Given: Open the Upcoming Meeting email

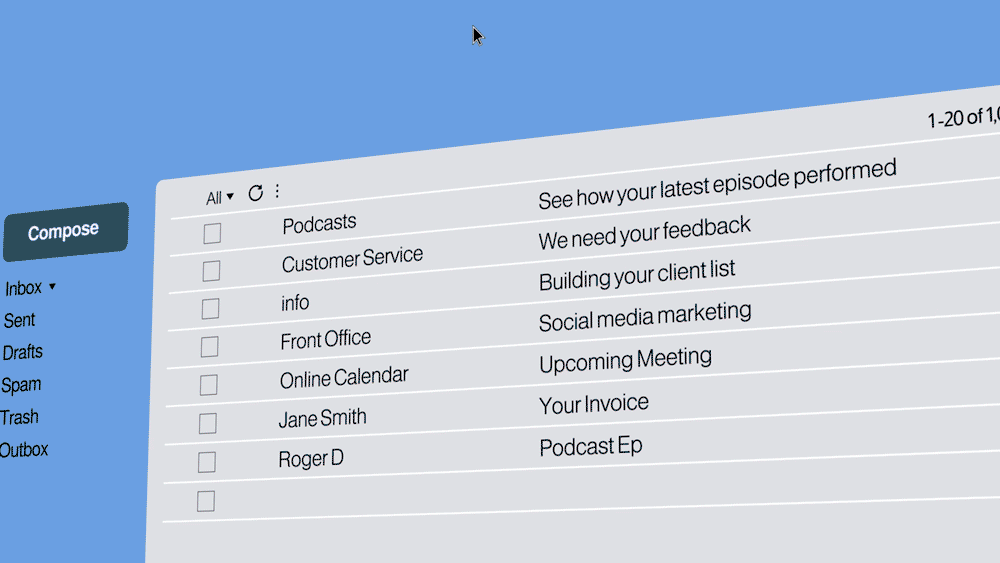Looking at the screenshot, I should (x=625, y=360).
